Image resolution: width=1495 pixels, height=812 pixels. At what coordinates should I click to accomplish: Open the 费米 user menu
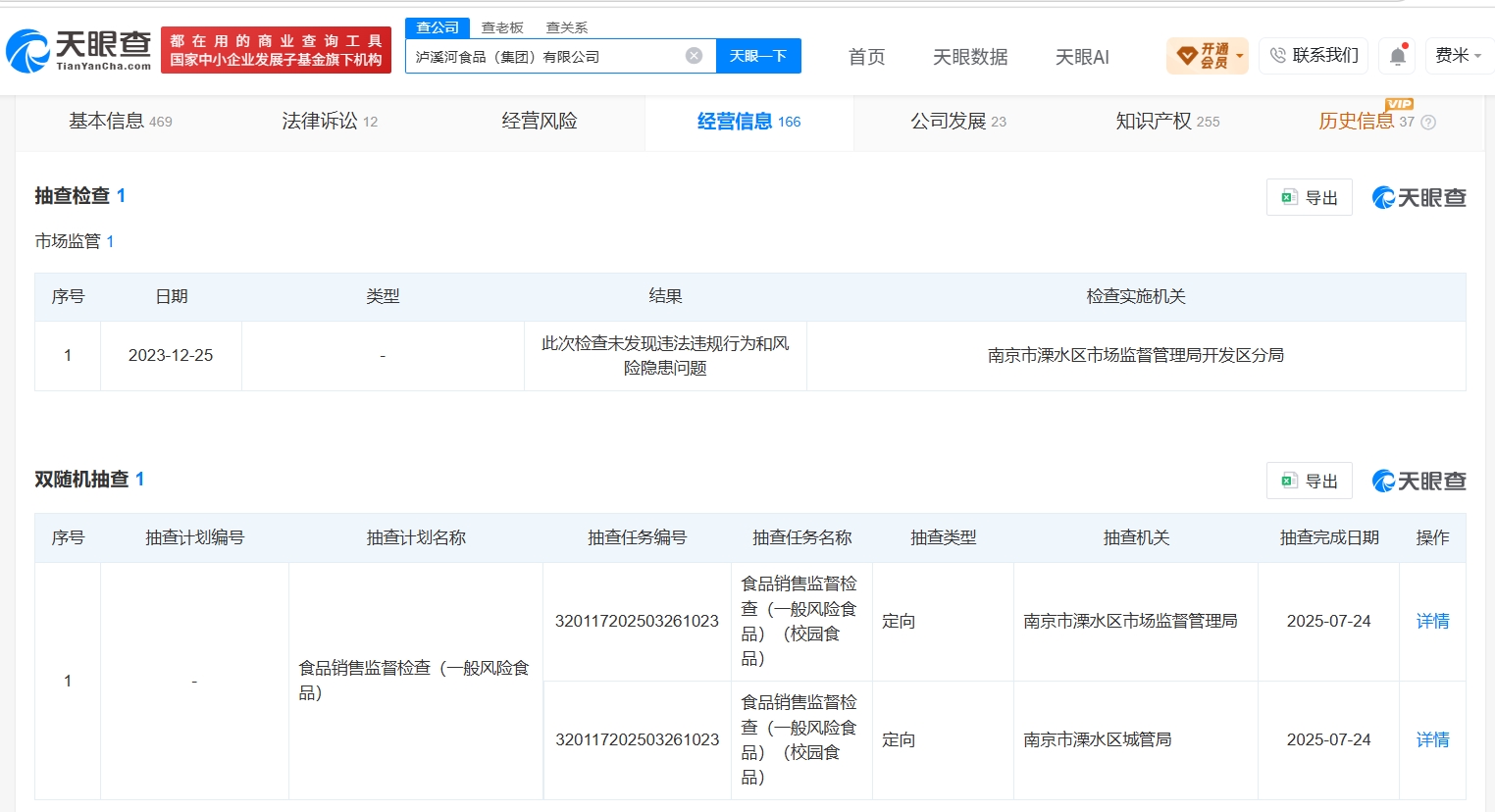point(1458,56)
